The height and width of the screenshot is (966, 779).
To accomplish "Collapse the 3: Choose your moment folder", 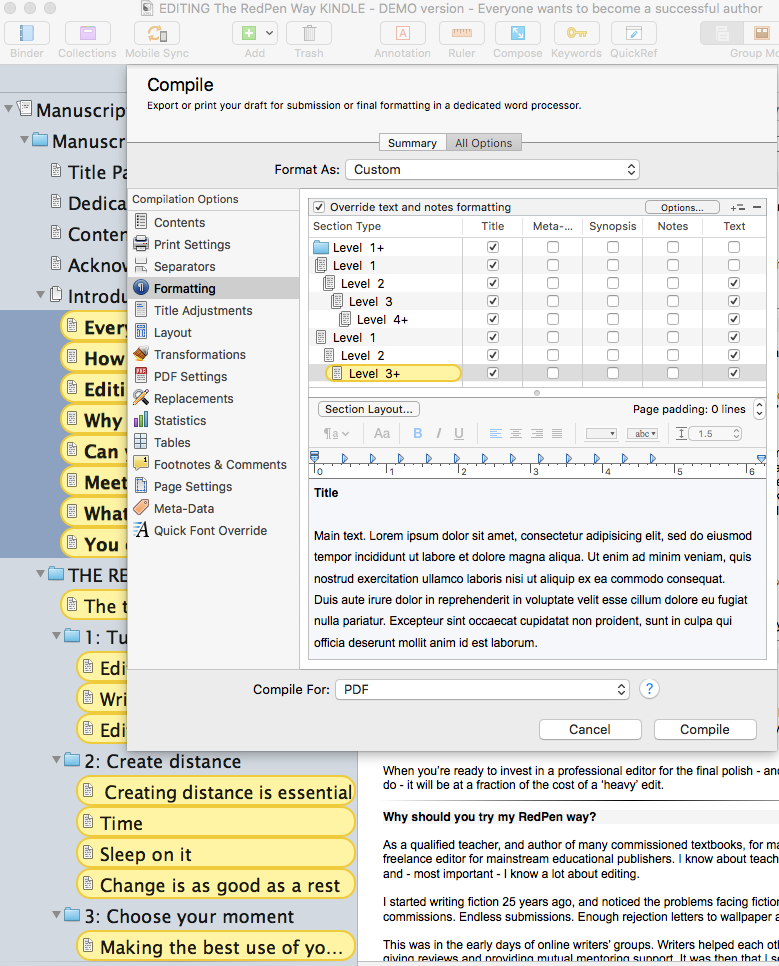I will coord(57,914).
